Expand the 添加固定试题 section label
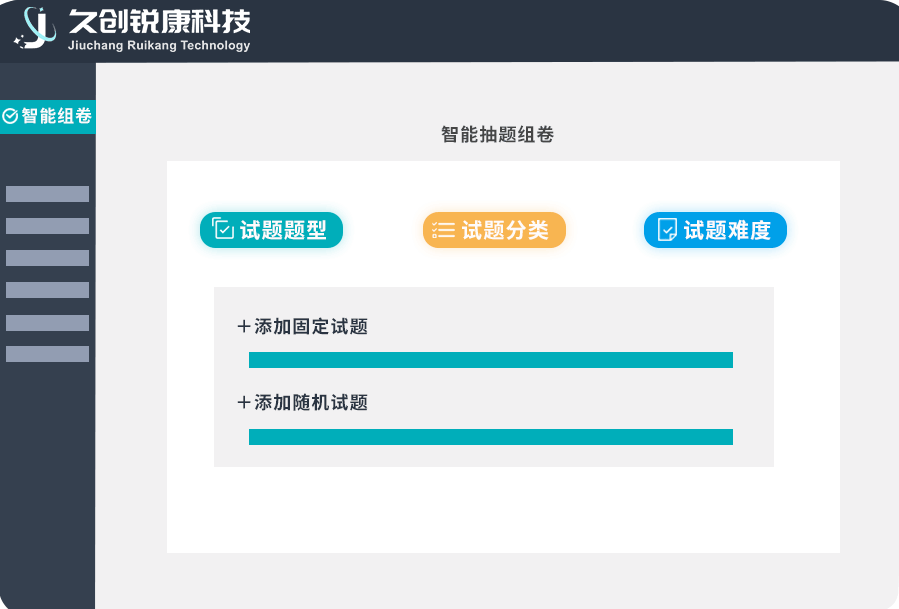This screenshot has width=899, height=609. pos(311,326)
